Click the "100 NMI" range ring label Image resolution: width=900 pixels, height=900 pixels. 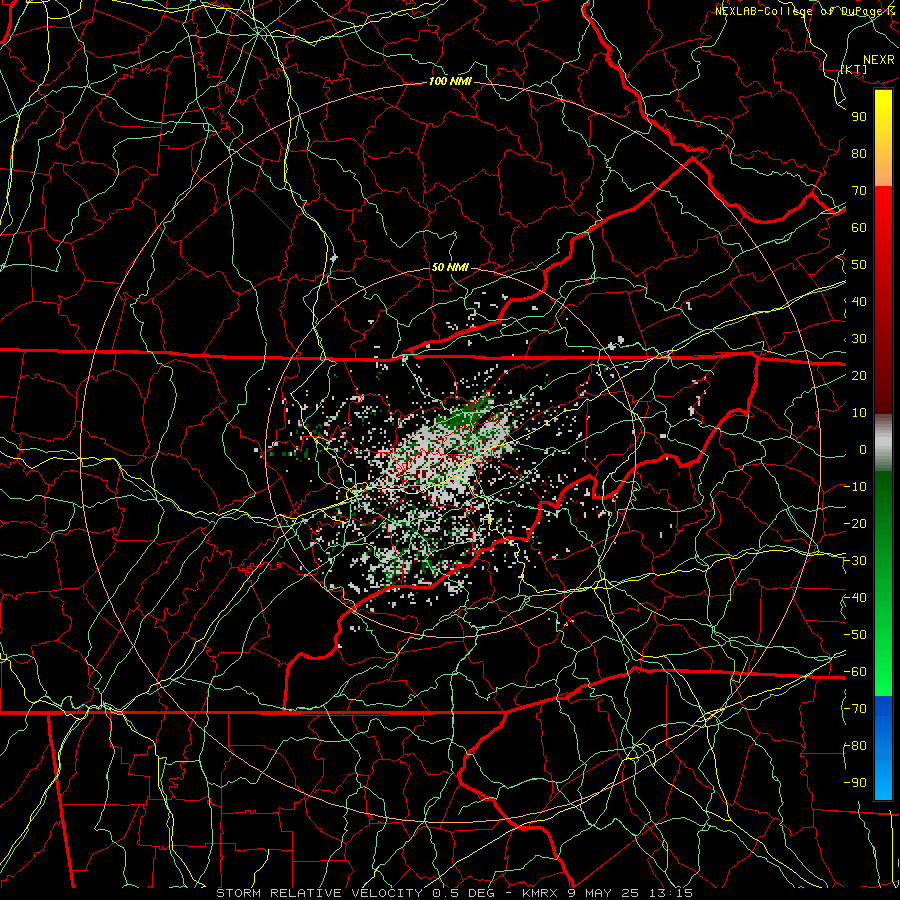[x=450, y=82]
